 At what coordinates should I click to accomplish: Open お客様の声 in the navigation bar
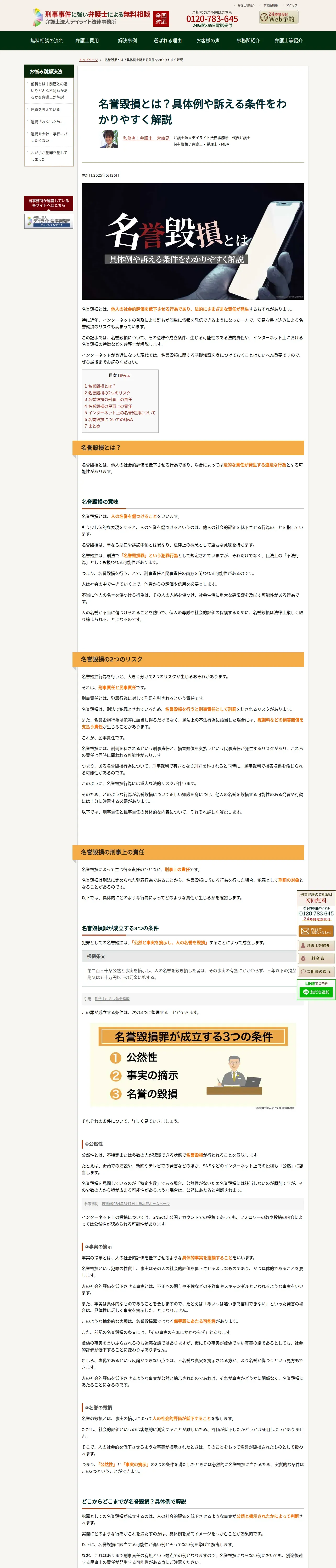[208, 41]
